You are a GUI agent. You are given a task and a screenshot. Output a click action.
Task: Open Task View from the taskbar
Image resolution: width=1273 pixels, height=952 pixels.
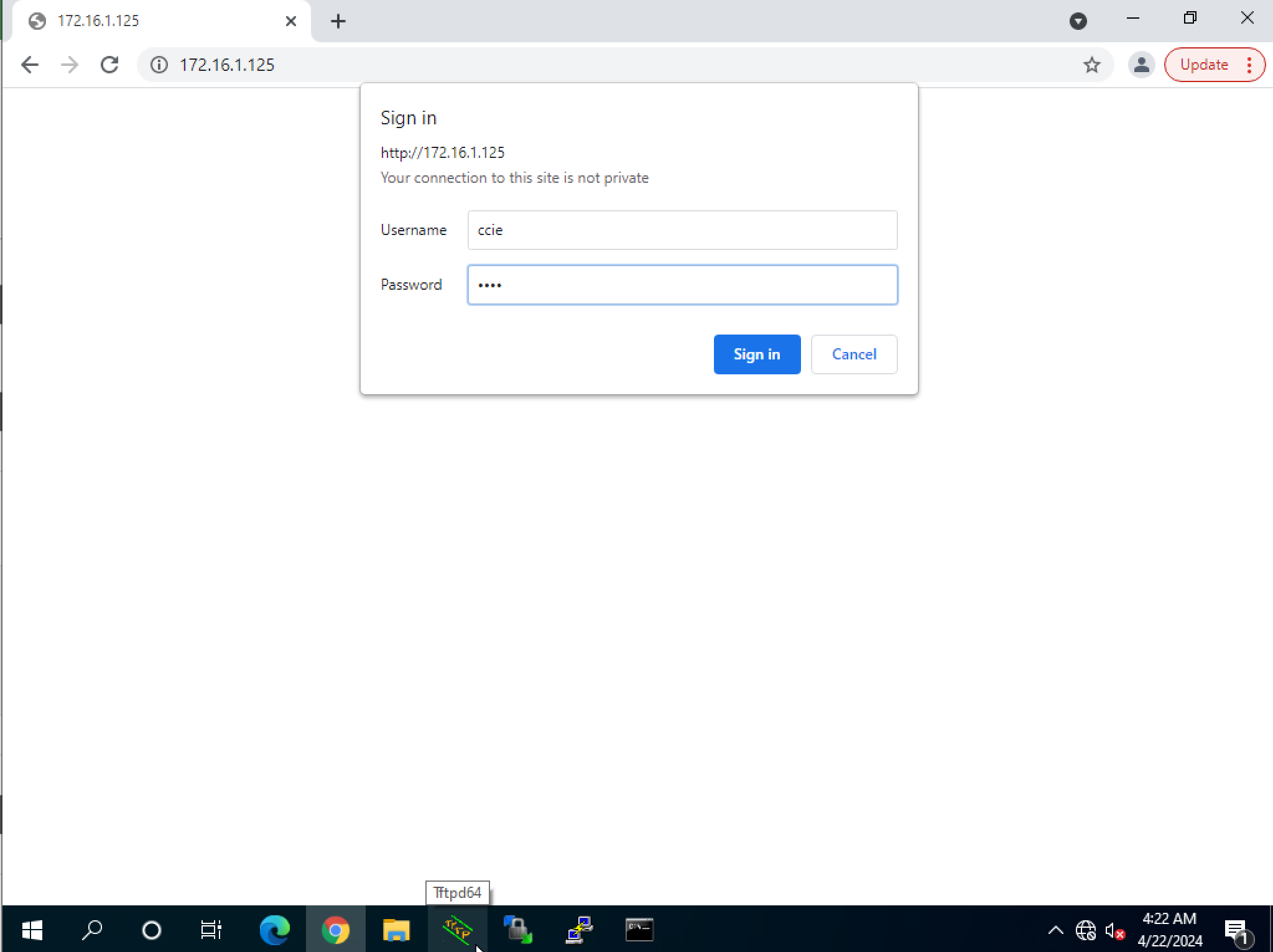211,930
